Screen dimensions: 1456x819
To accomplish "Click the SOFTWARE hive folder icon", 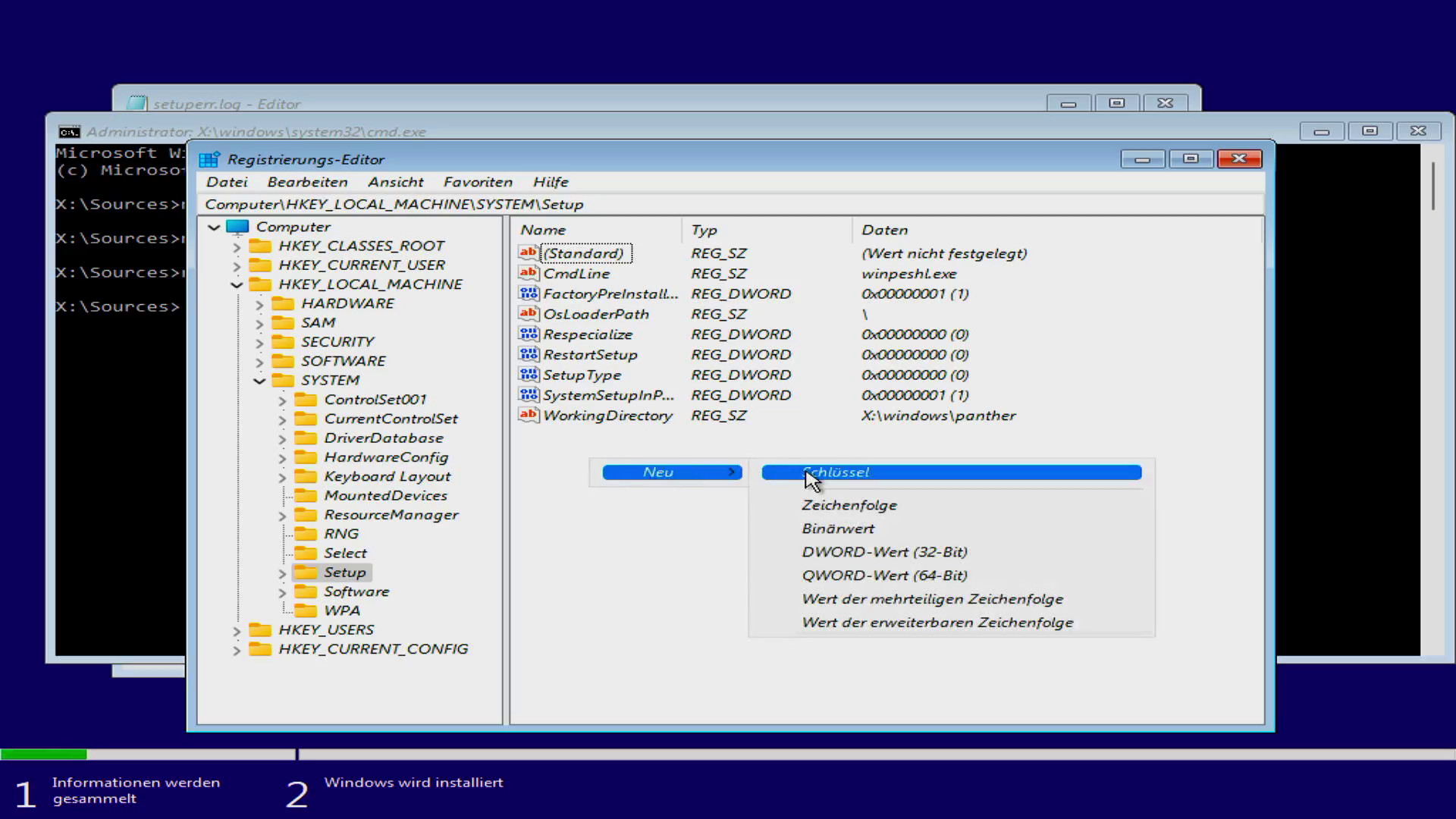I will click(283, 361).
